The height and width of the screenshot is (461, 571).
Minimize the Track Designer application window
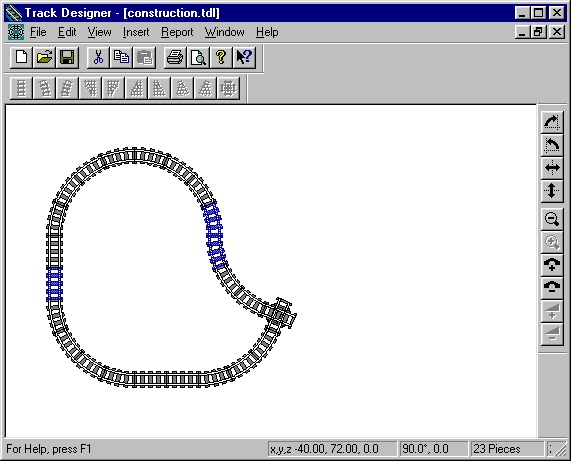tap(522, 13)
